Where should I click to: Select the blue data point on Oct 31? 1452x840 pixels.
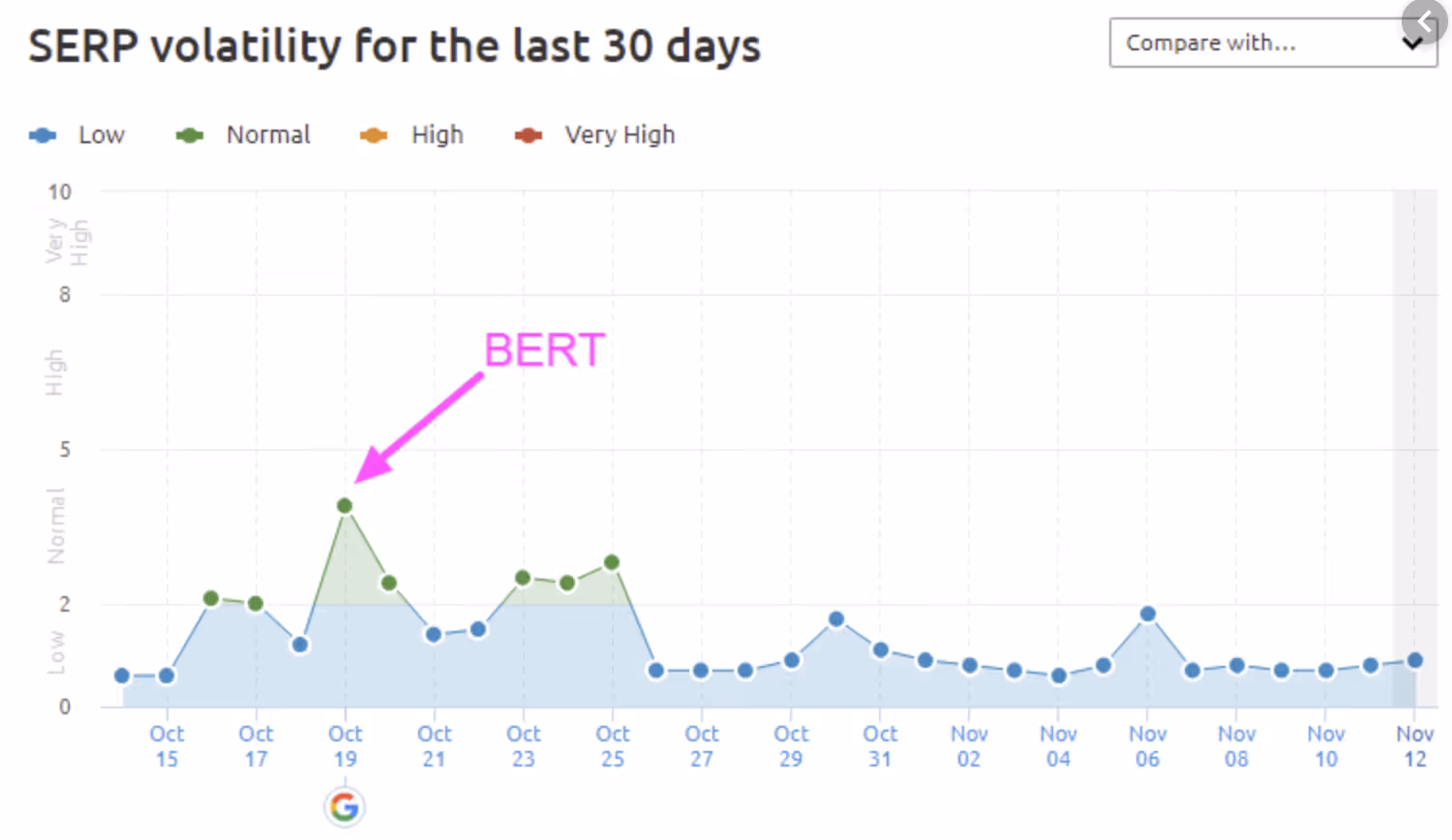[x=880, y=649]
